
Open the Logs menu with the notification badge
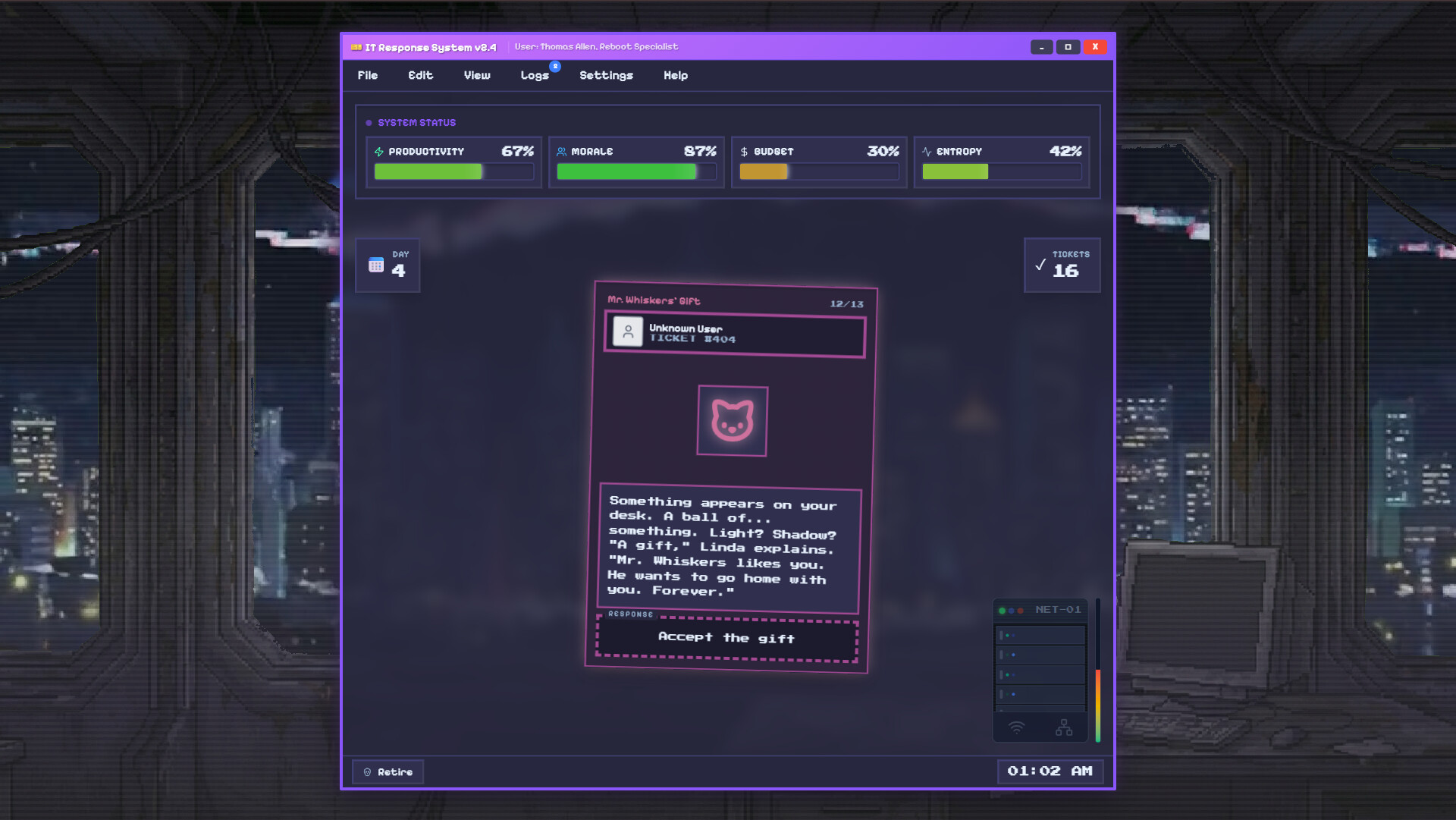(x=535, y=75)
